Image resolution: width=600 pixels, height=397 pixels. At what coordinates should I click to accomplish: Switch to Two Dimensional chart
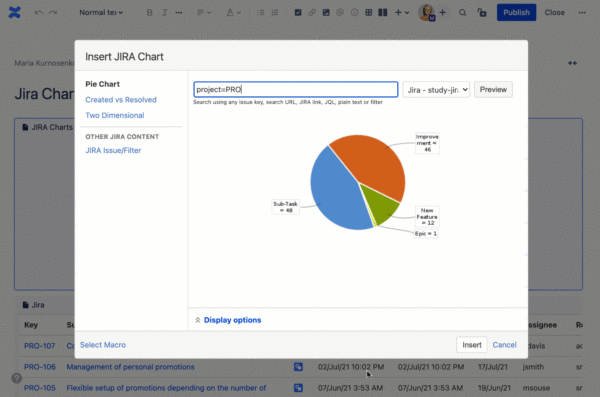114,115
